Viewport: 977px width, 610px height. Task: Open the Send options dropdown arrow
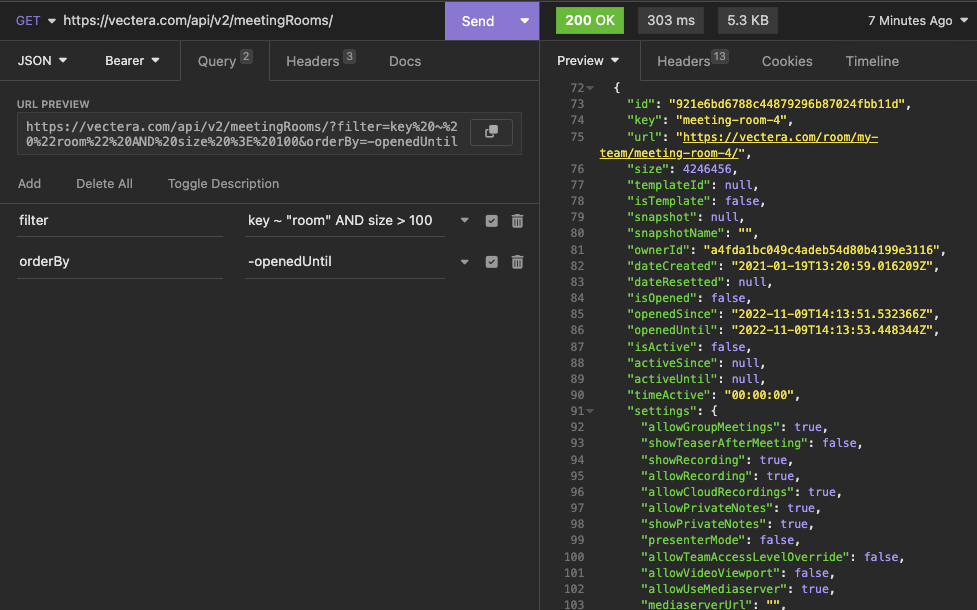tap(525, 21)
